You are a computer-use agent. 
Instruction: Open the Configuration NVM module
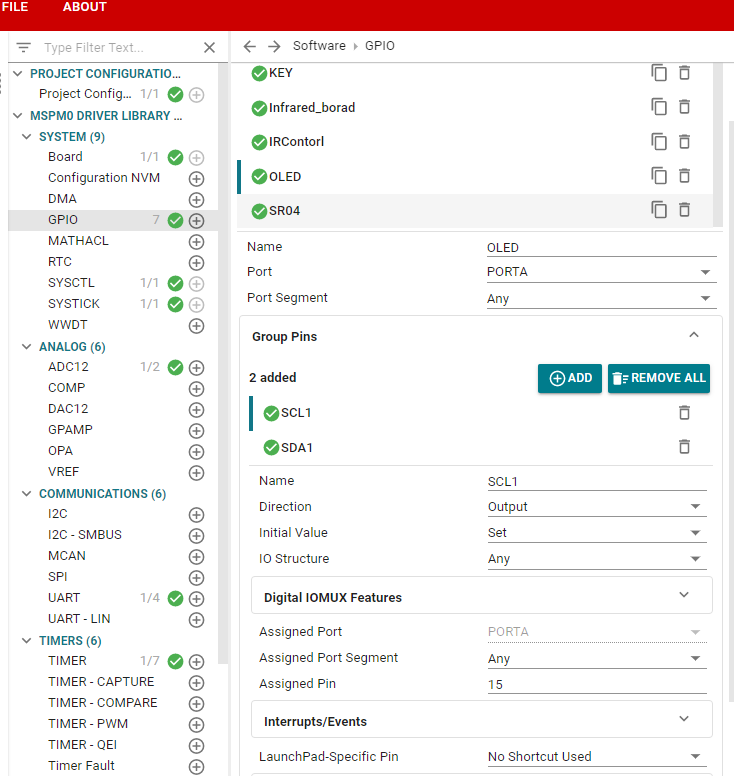pyautogui.click(x=104, y=177)
